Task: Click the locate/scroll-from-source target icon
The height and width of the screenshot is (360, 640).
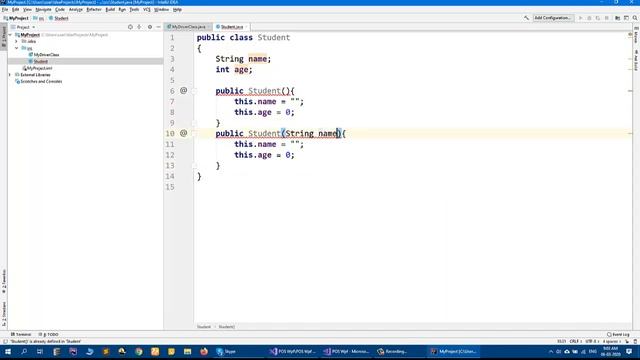Action: point(130,27)
